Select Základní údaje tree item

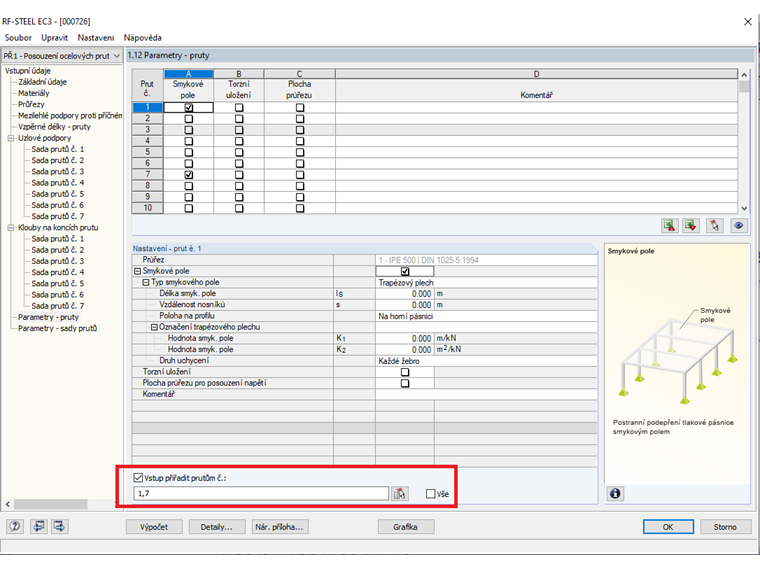[42, 82]
